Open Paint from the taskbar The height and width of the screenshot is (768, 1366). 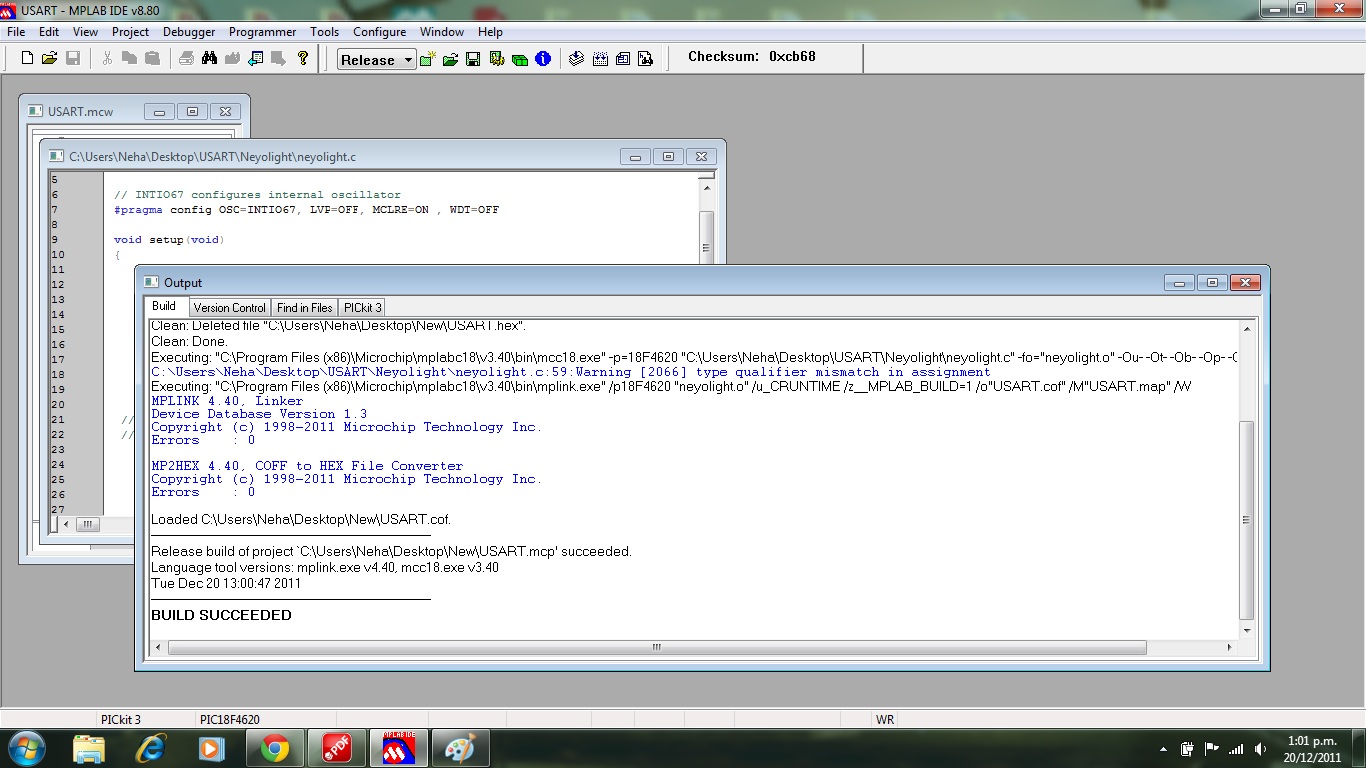coord(461,748)
